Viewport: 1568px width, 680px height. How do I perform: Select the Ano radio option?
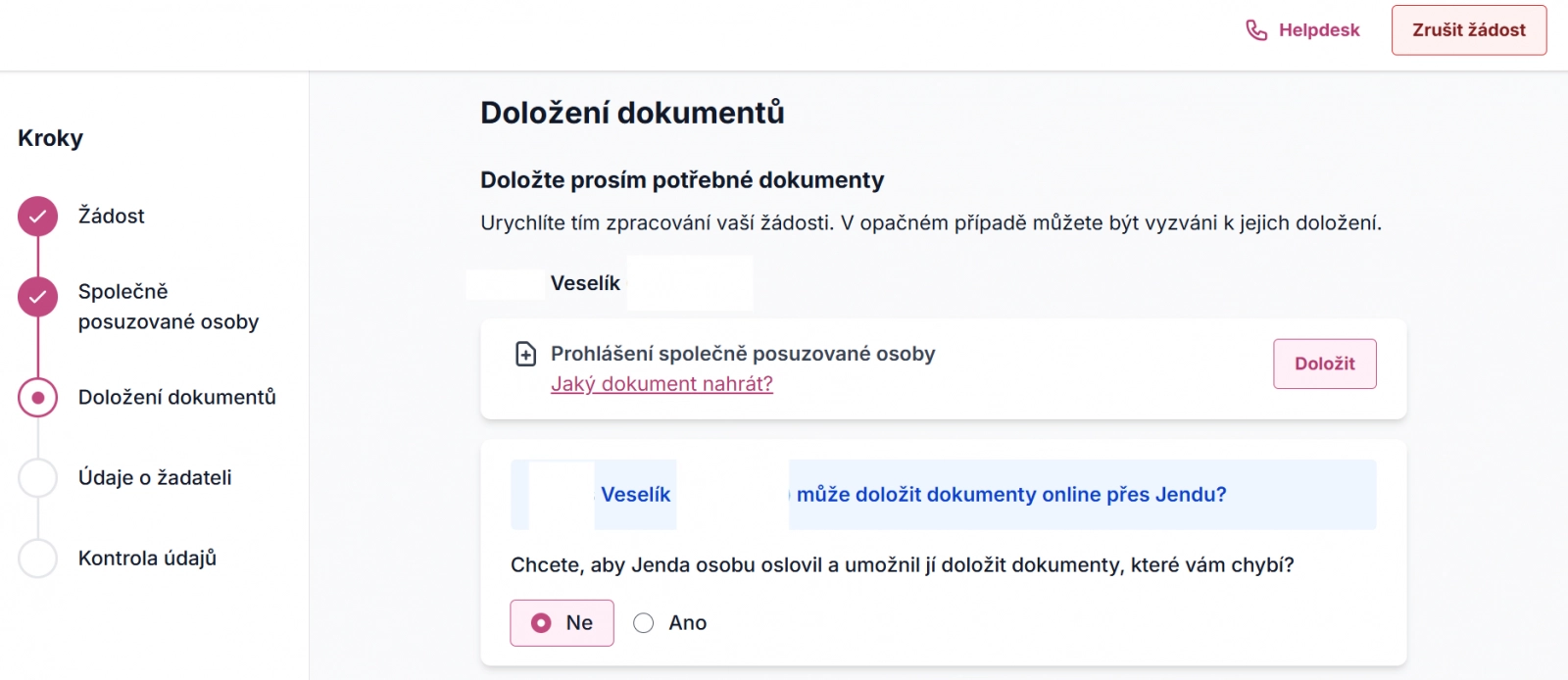pyautogui.click(x=670, y=623)
